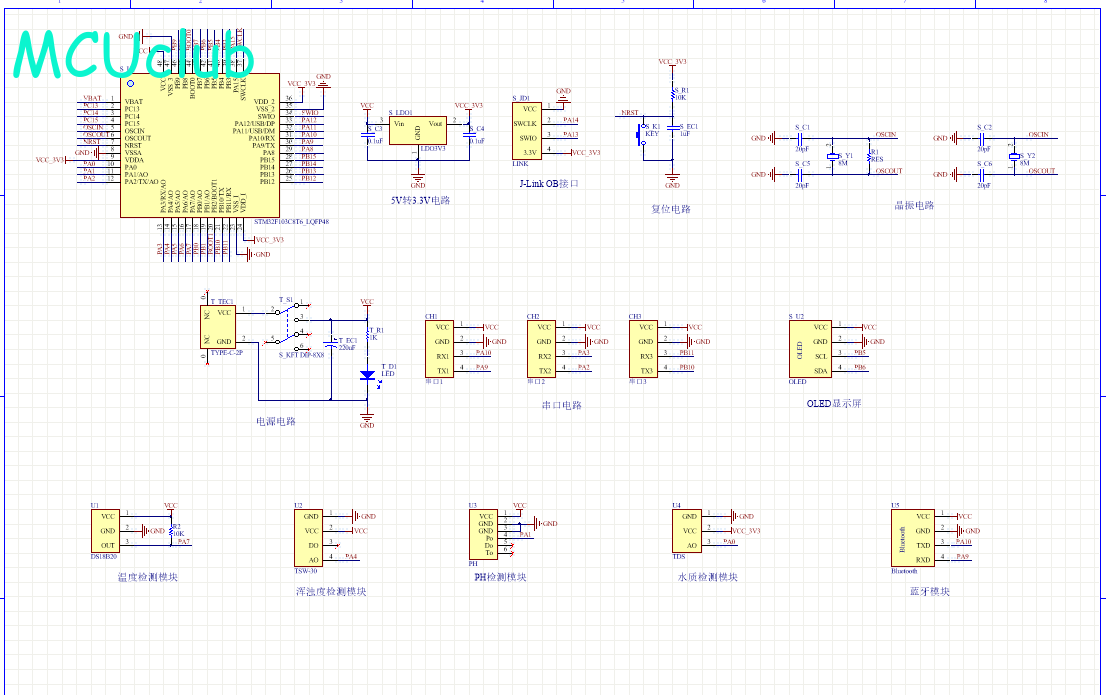Image resolution: width=1106 pixels, height=695 pixels.
Task: Click the T_S1 DIP power switch
Action: click(287, 327)
